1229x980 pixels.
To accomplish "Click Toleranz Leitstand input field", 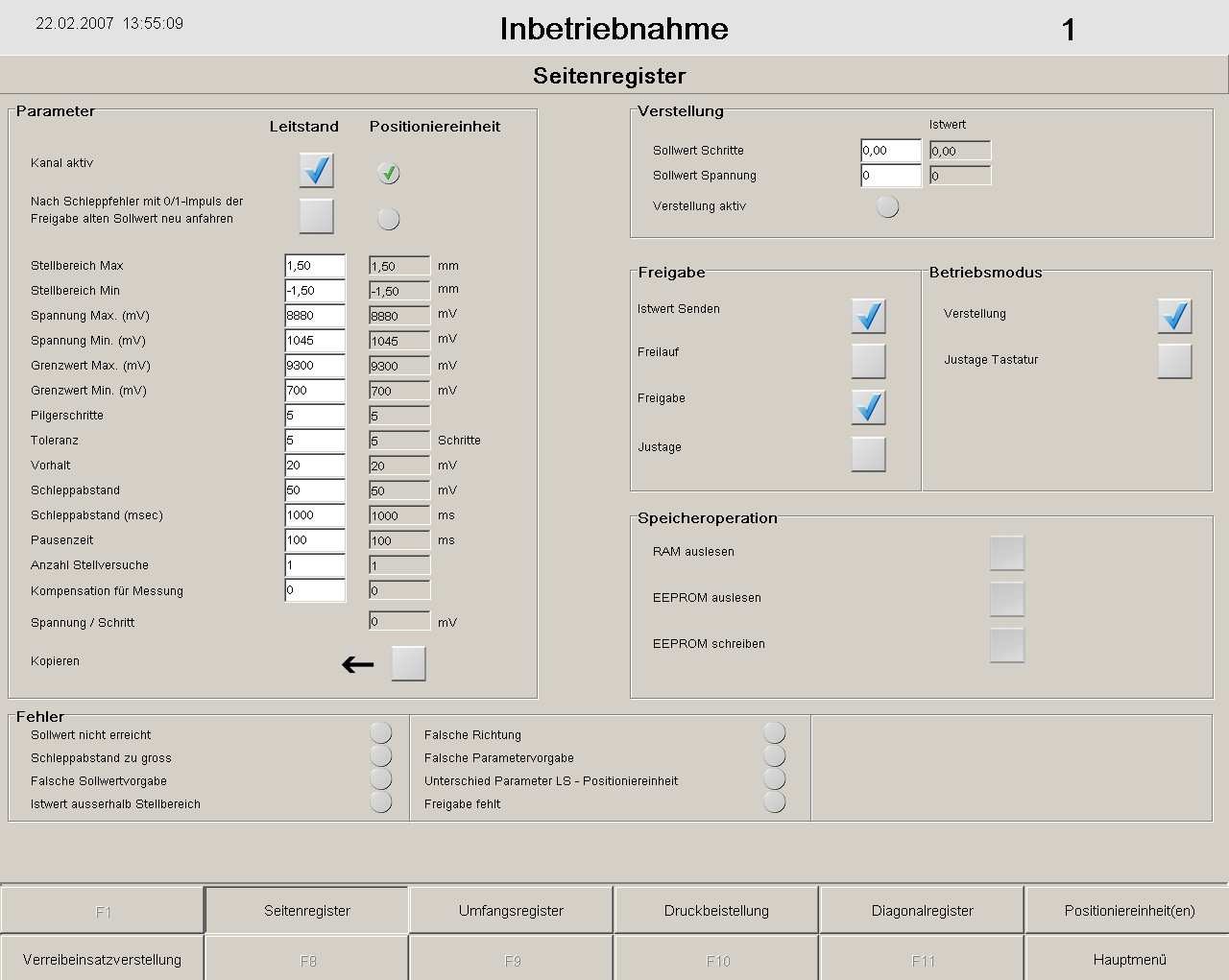I will coord(315,441).
